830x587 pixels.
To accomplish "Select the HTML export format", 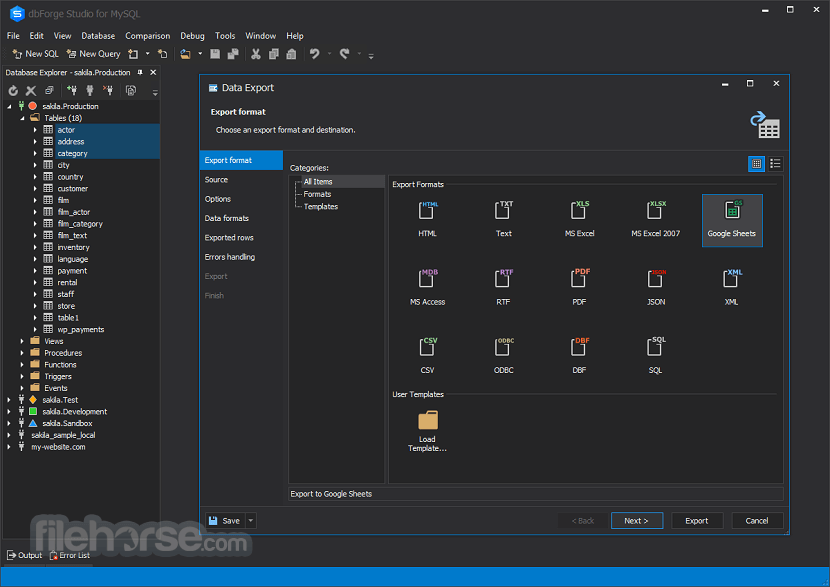I will (427, 220).
